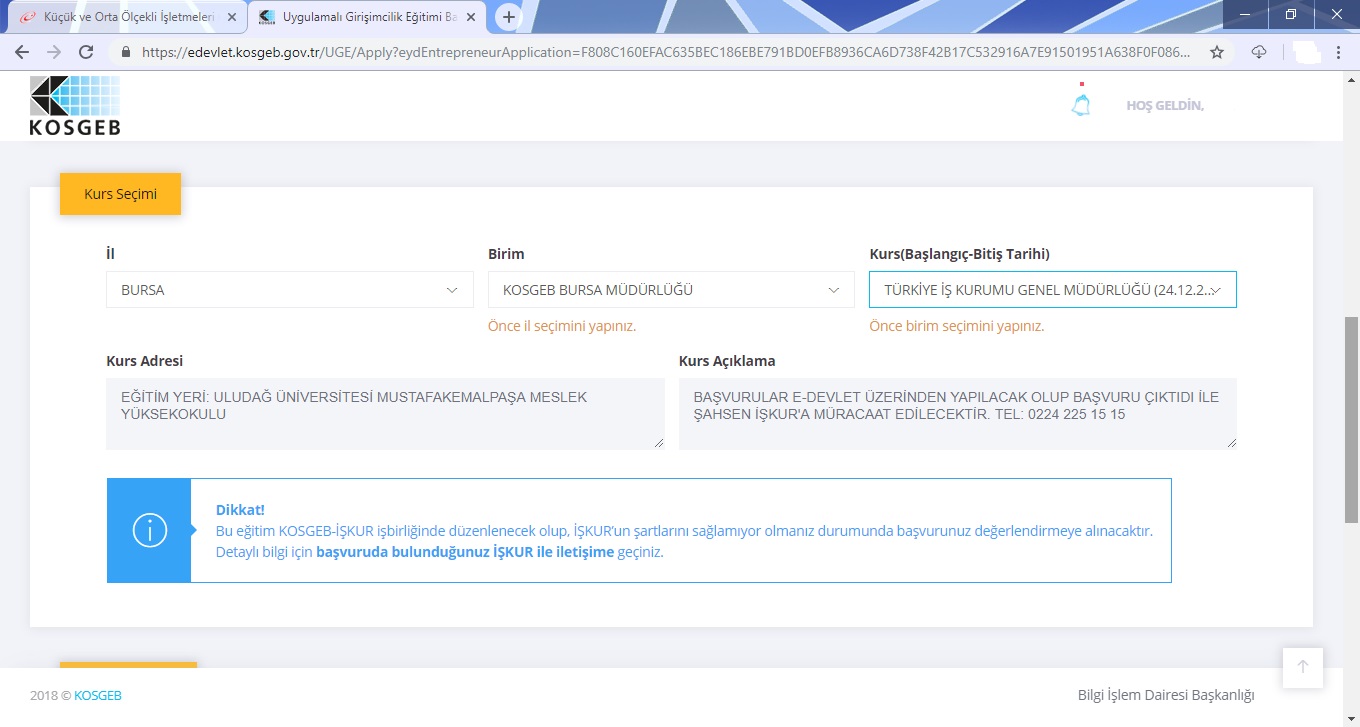Close the Uygulamalı Girişimcilik Eğitimi tab
The image size is (1360, 727).
pyautogui.click(x=471, y=17)
